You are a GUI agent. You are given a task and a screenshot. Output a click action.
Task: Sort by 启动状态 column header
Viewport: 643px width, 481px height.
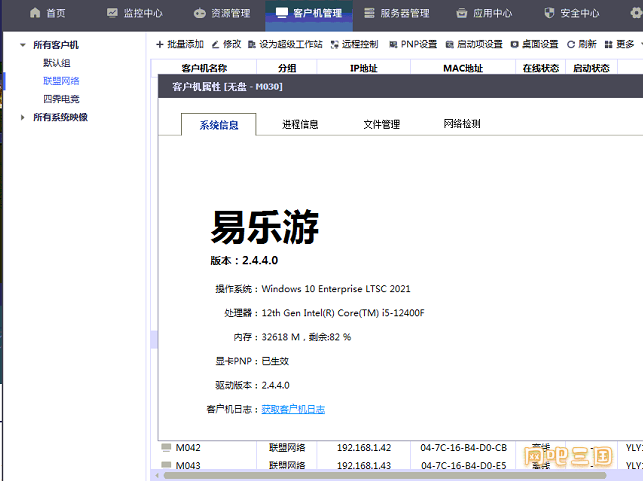[591, 68]
